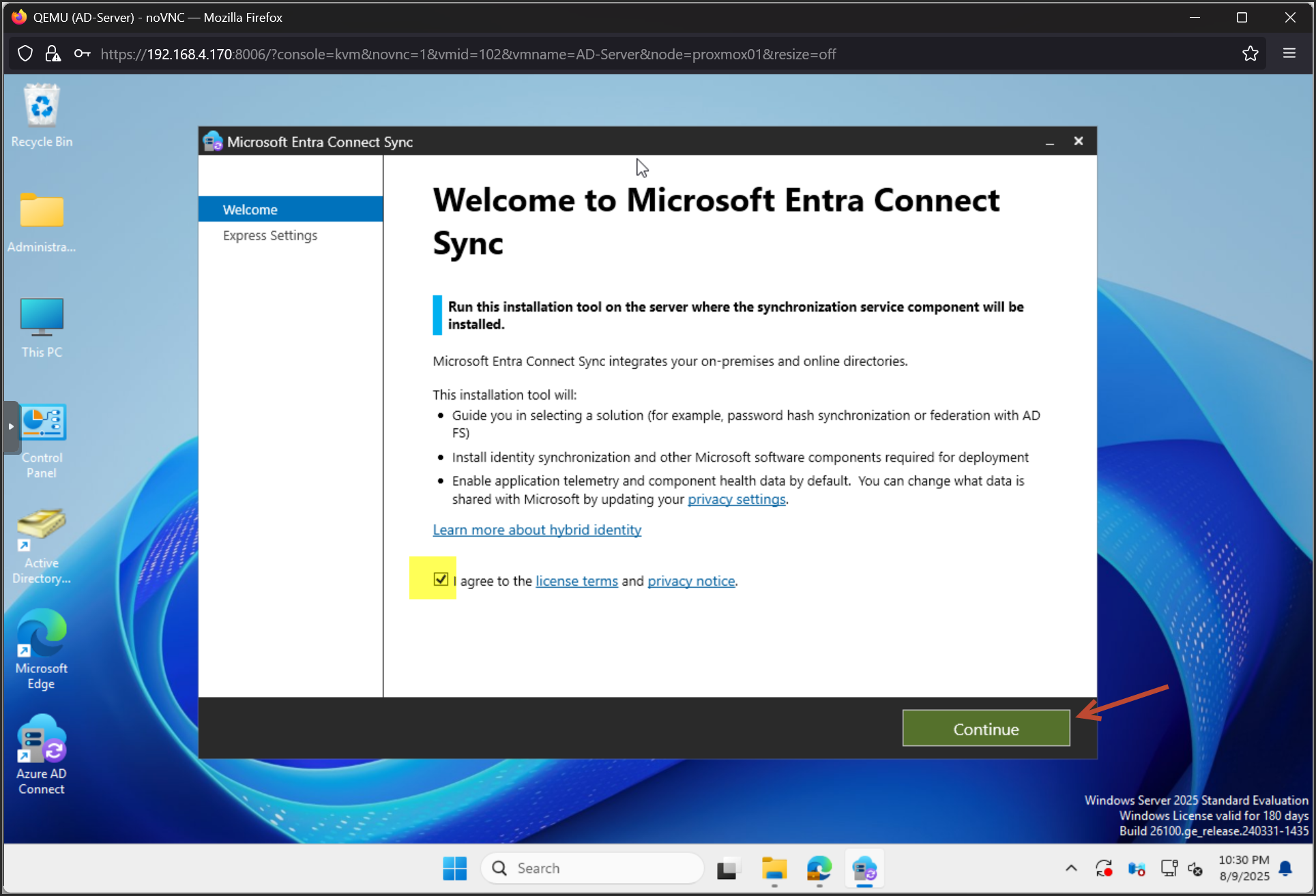This screenshot has width=1316, height=896.
Task: Show hidden system tray icons chevron
Action: pyautogui.click(x=1071, y=868)
